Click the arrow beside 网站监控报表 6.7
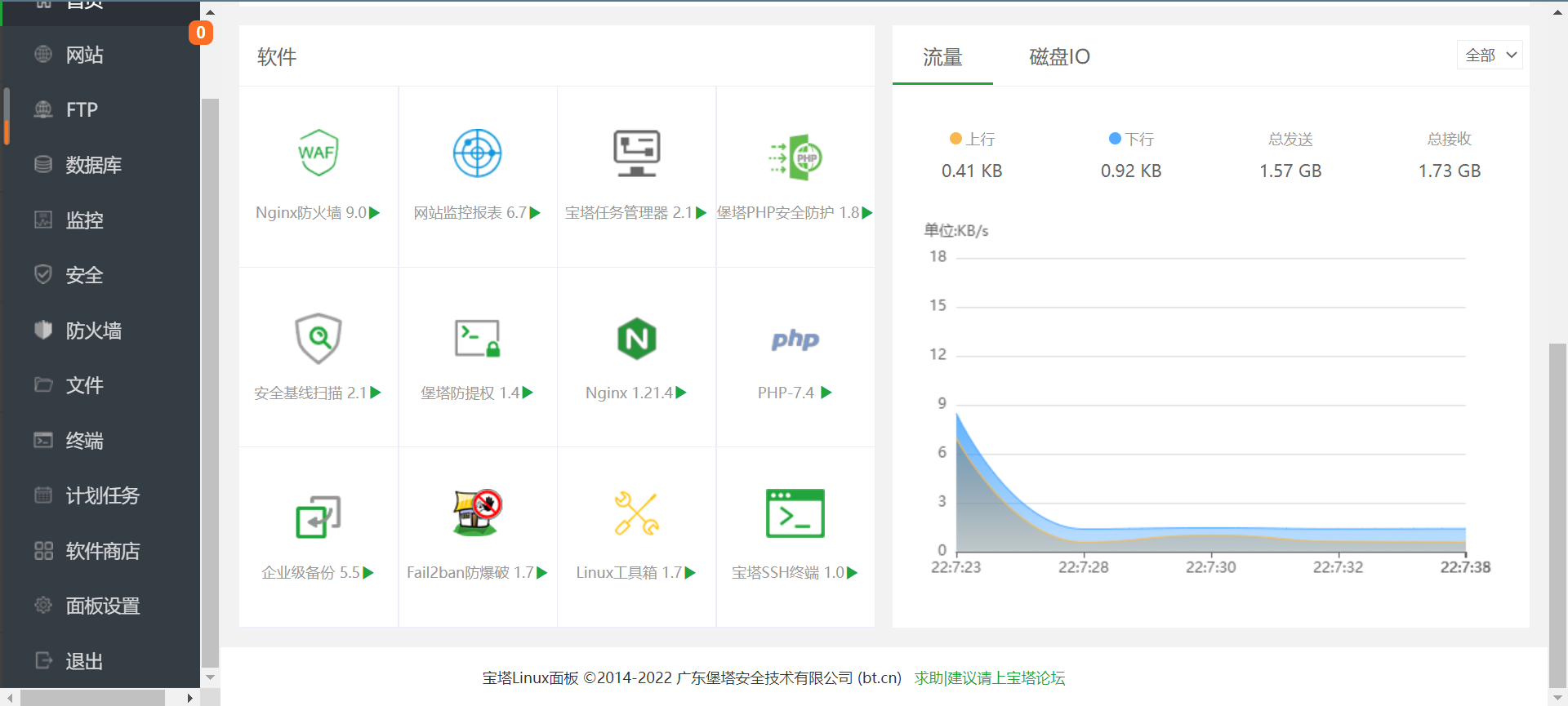Screen dimensions: 1568x706 tap(535, 213)
